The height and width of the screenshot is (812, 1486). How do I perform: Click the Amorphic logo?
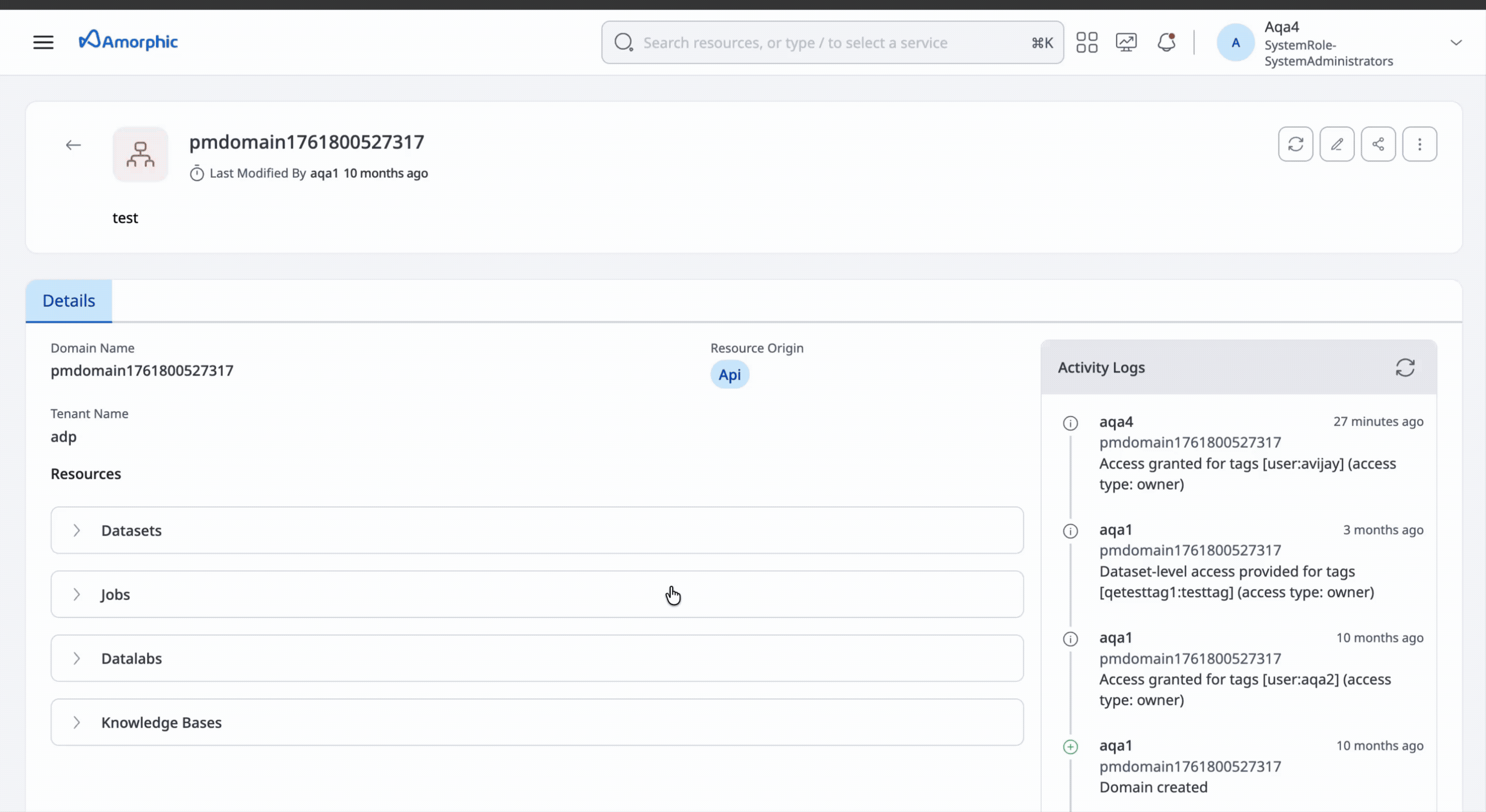(x=128, y=41)
